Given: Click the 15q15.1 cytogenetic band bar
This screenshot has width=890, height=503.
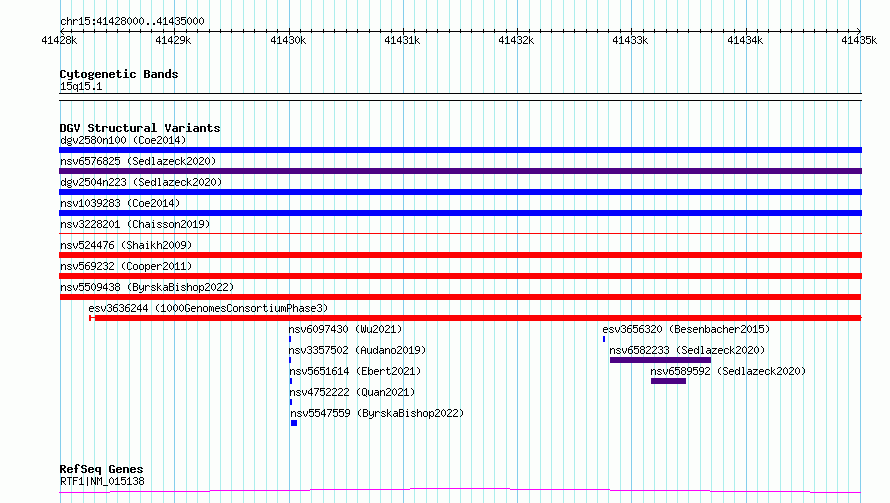Looking at the screenshot, I should point(460,97).
